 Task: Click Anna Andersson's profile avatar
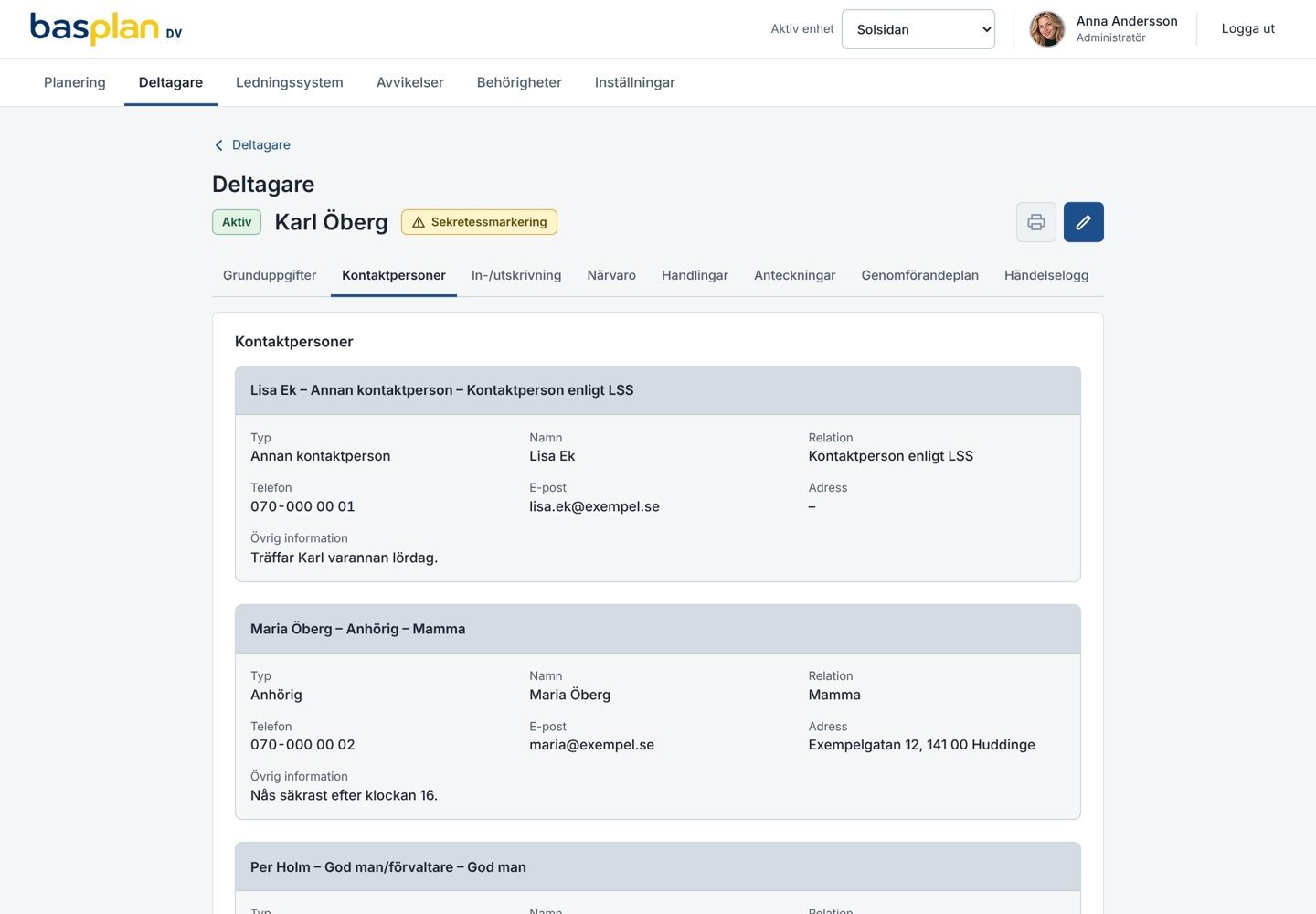1047,29
